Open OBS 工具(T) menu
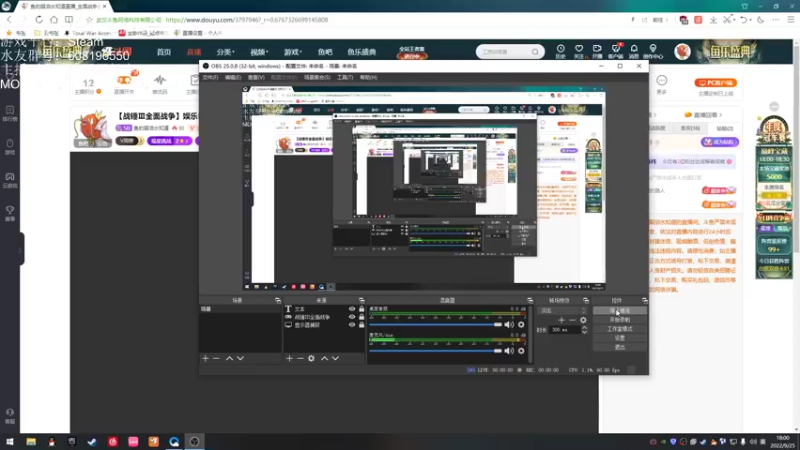 [345, 78]
